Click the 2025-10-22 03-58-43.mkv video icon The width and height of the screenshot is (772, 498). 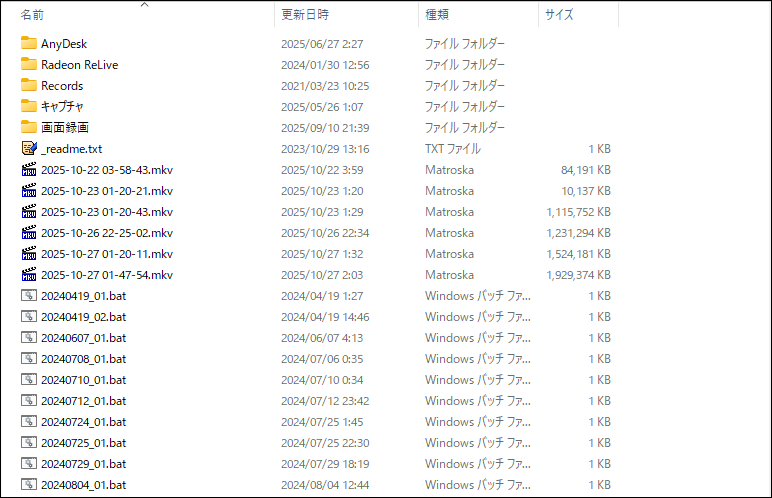(x=28, y=170)
